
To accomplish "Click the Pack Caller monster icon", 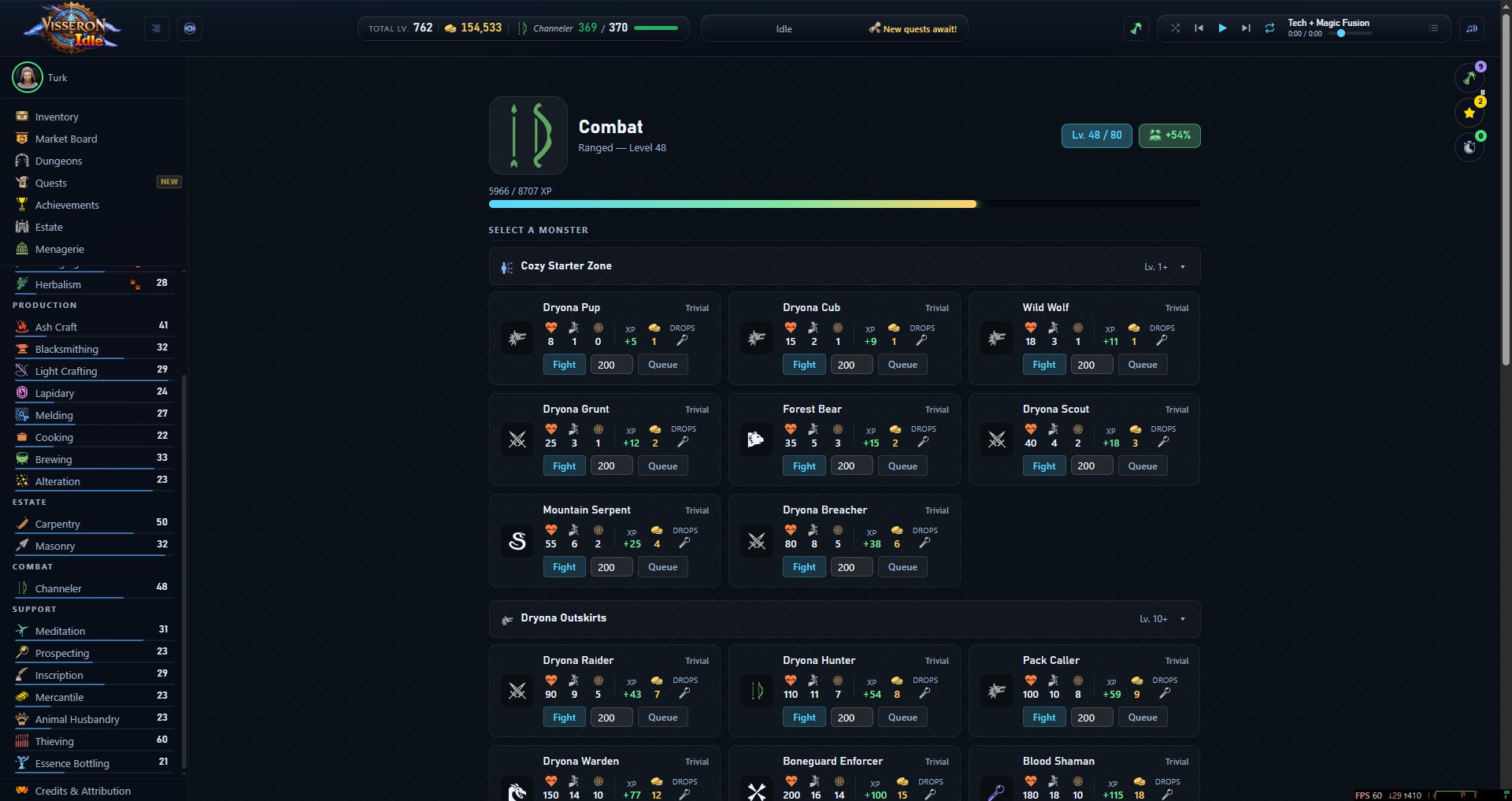I will (x=997, y=691).
